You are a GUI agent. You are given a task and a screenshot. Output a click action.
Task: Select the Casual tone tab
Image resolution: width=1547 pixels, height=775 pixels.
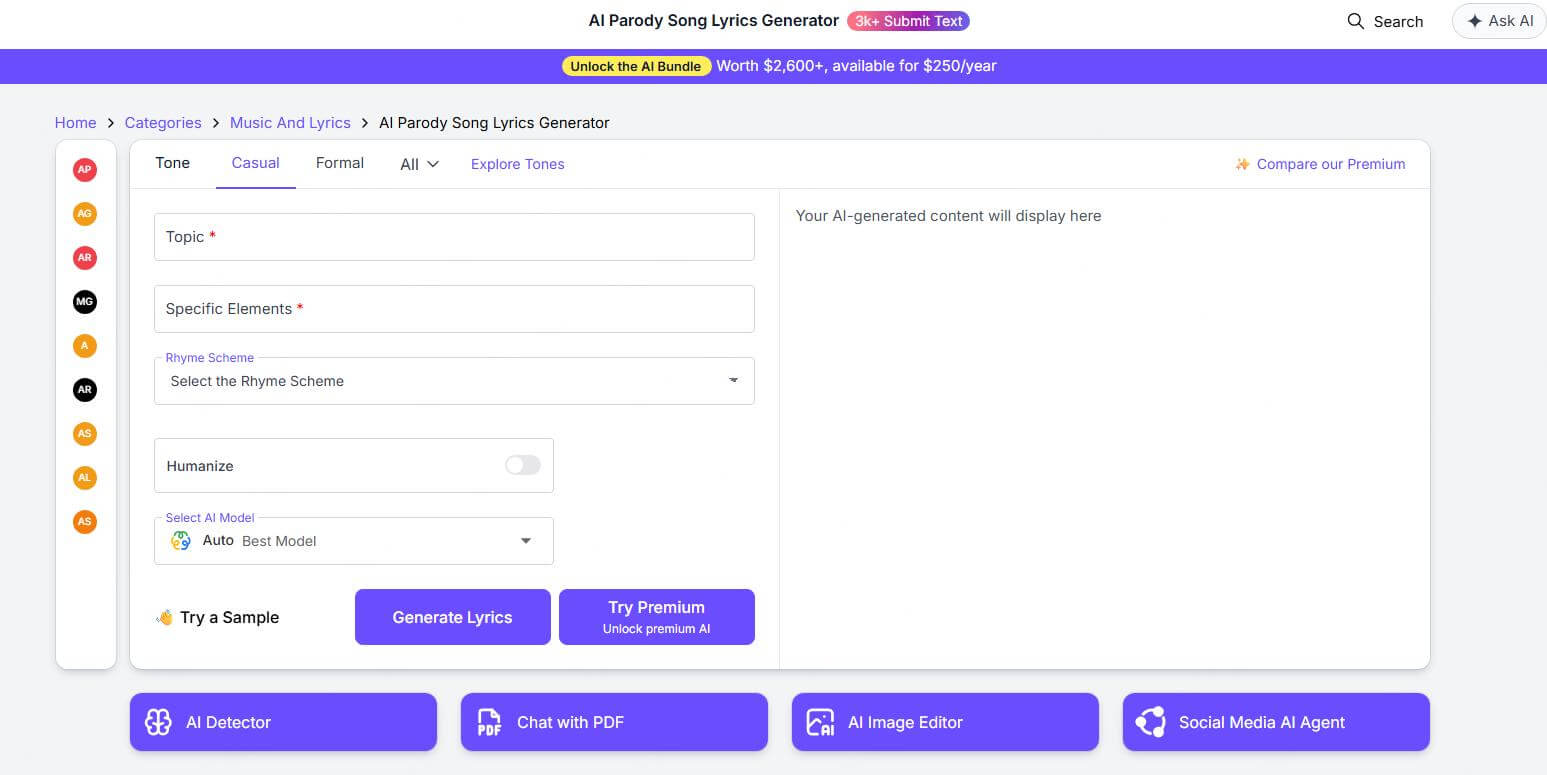[255, 162]
